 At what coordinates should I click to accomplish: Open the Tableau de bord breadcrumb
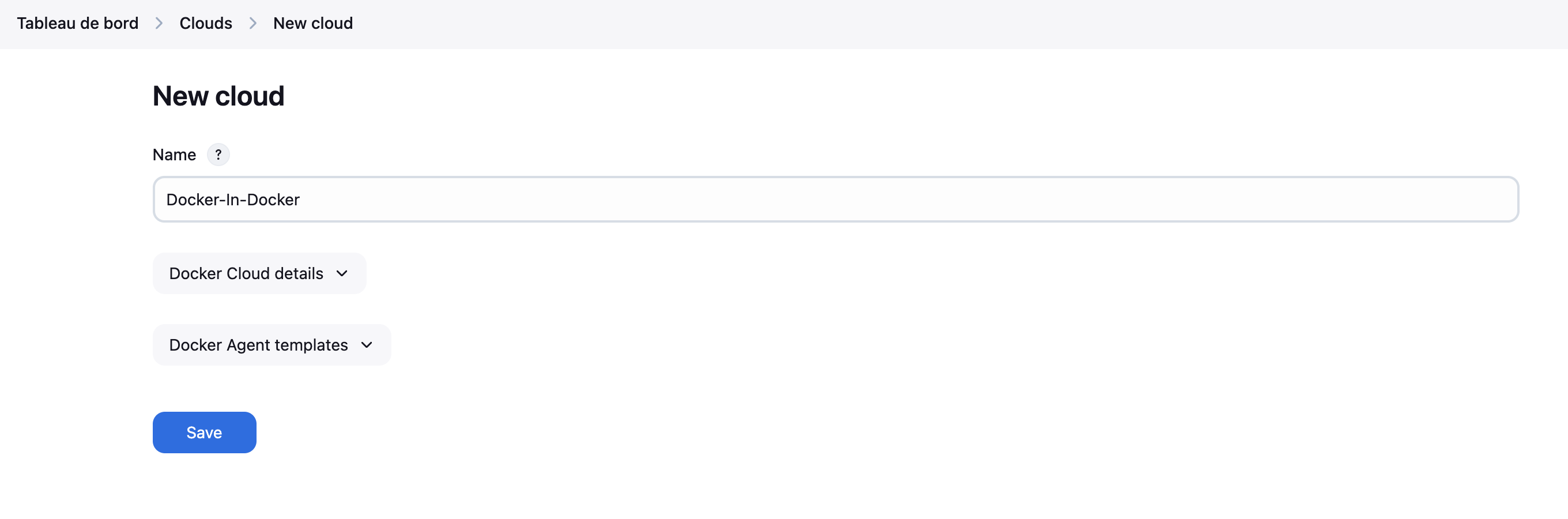point(77,23)
